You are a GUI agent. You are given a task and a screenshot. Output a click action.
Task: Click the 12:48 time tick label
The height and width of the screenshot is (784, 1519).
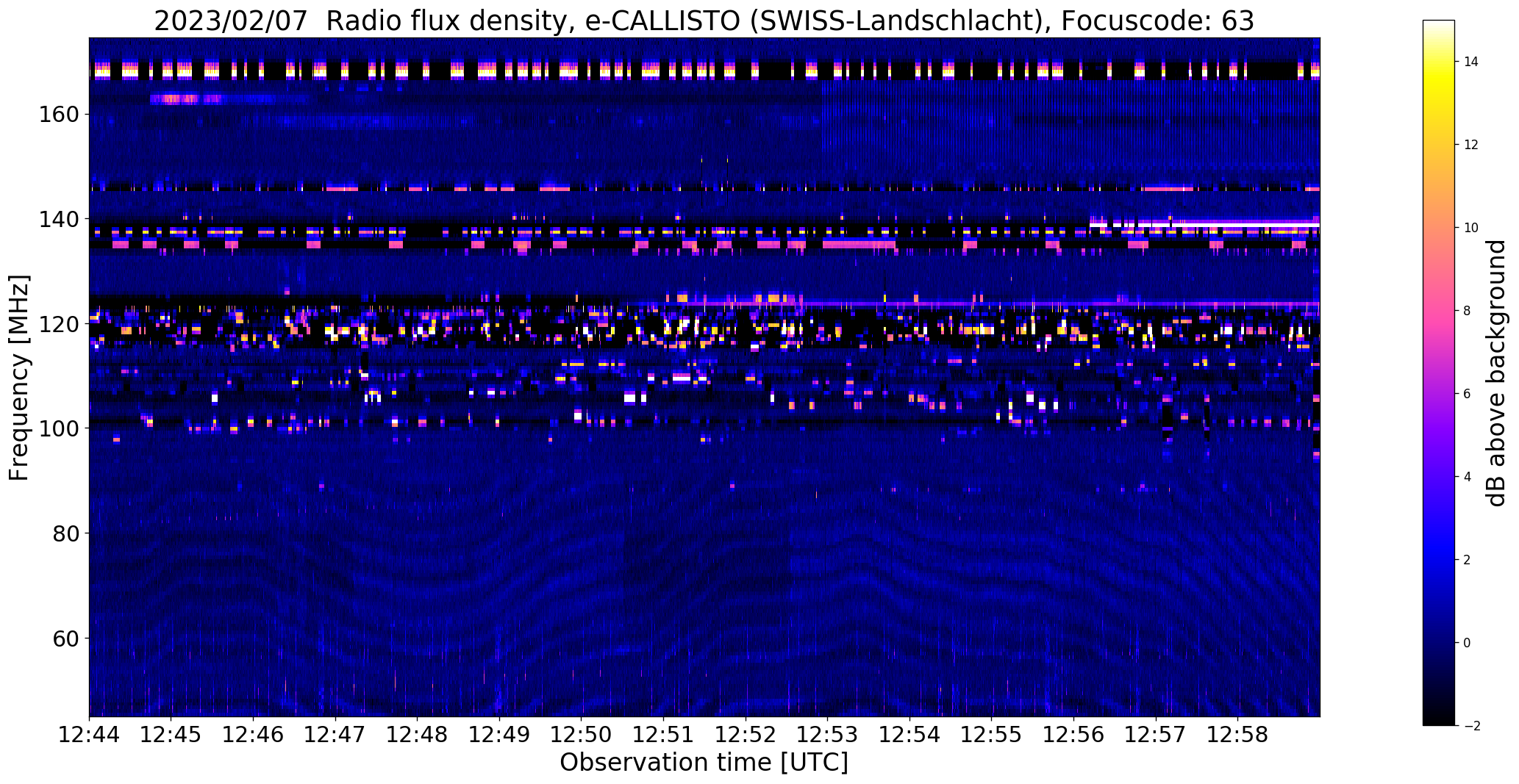click(418, 735)
